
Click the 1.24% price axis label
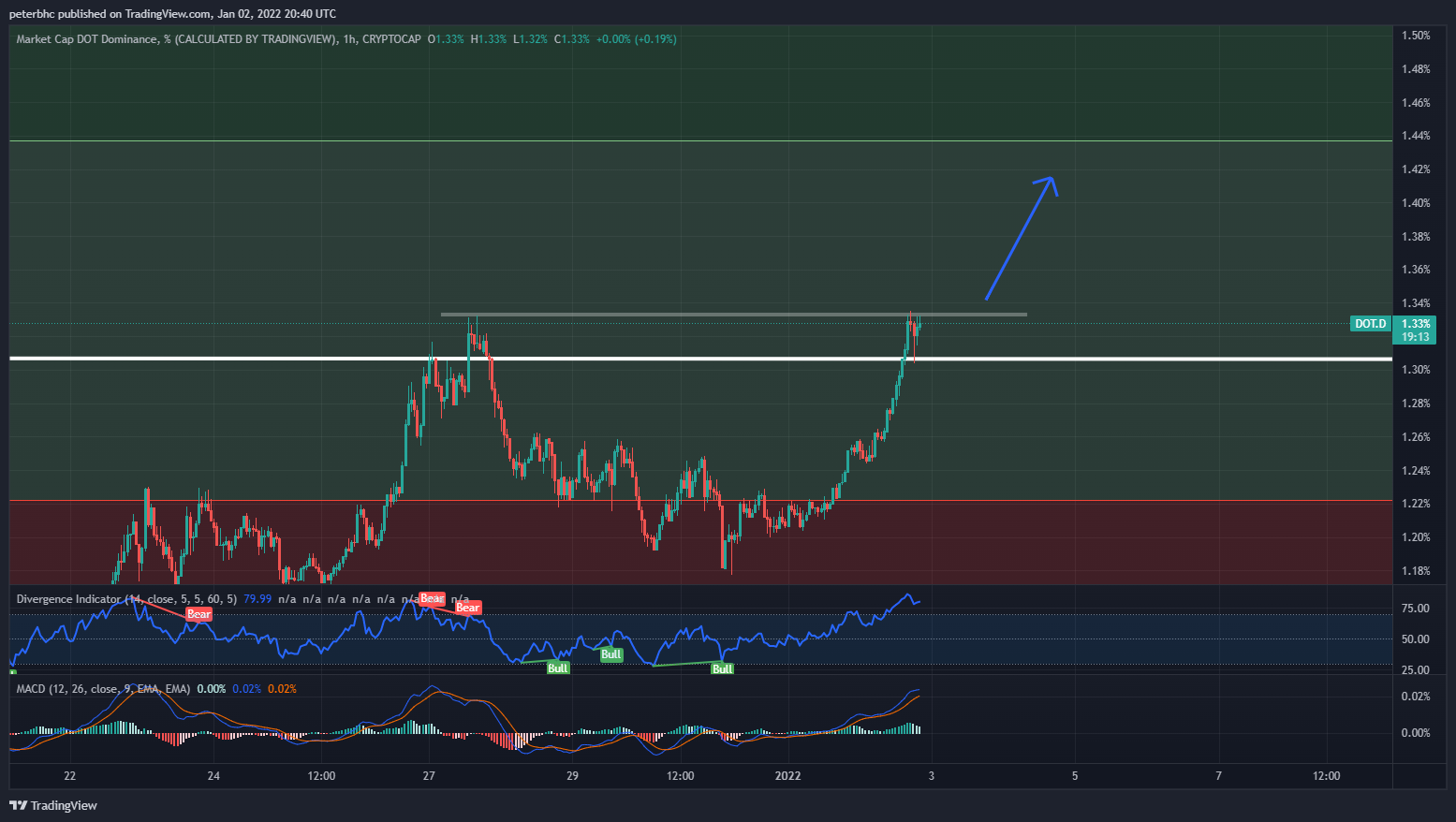pyautogui.click(x=1416, y=471)
